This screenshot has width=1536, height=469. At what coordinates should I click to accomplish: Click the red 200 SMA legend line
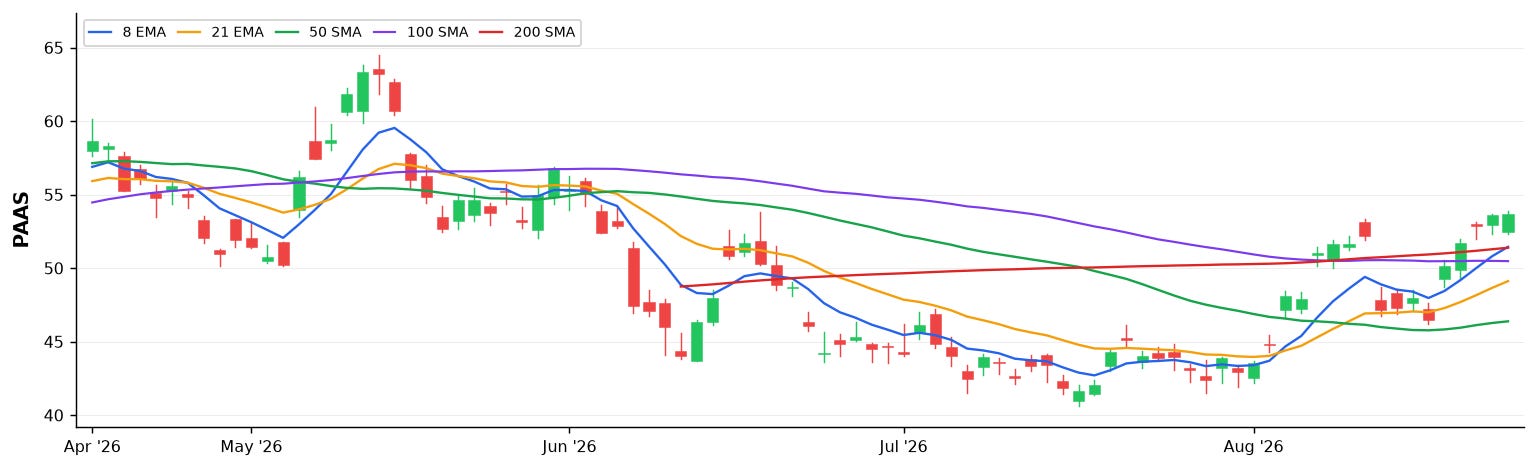coord(493,33)
